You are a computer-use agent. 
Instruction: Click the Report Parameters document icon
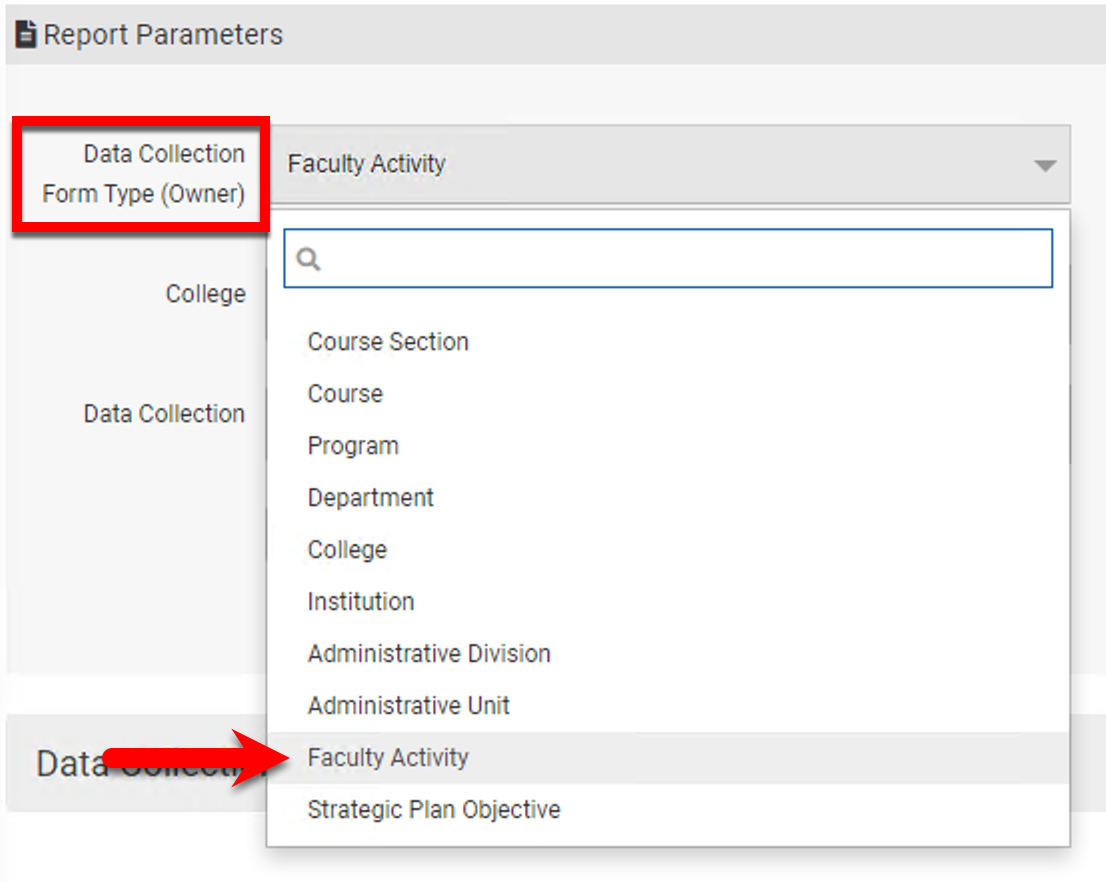[x=26, y=35]
